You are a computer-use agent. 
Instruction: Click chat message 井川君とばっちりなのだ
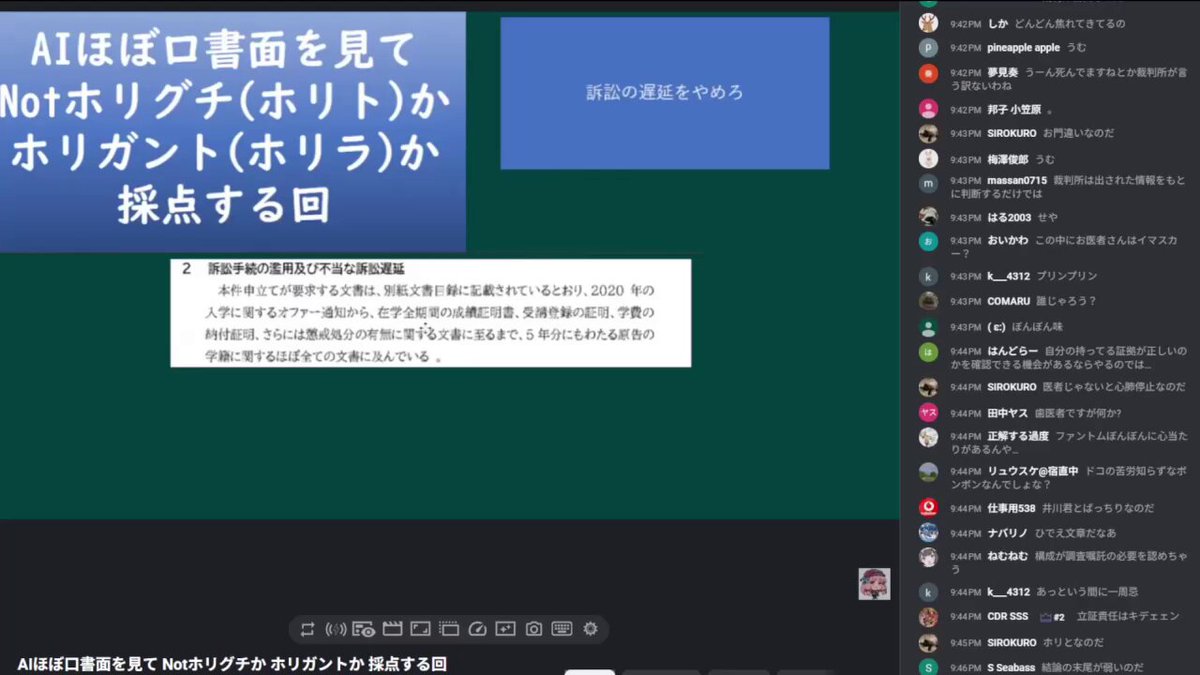coord(1098,507)
